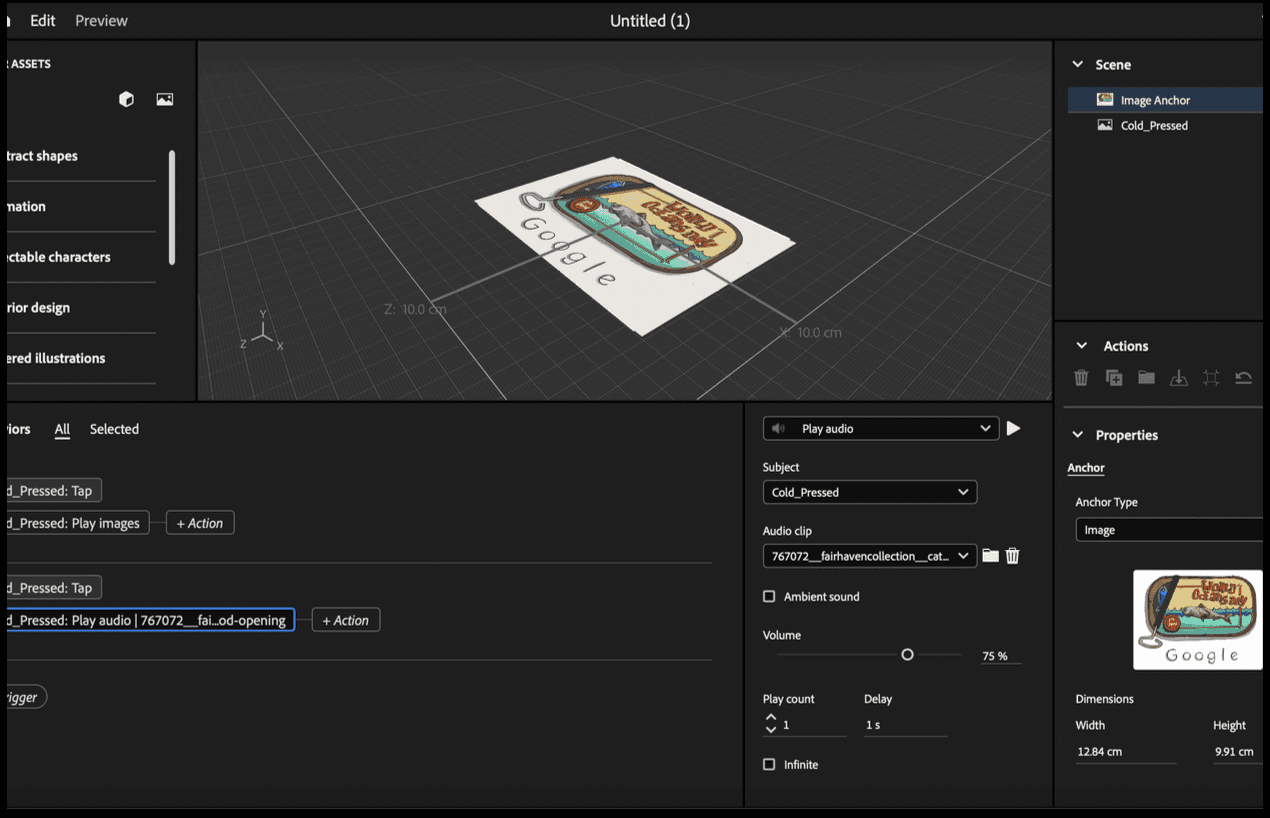
Task: Select the Image Anchor item in Scene
Action: 1165,100
